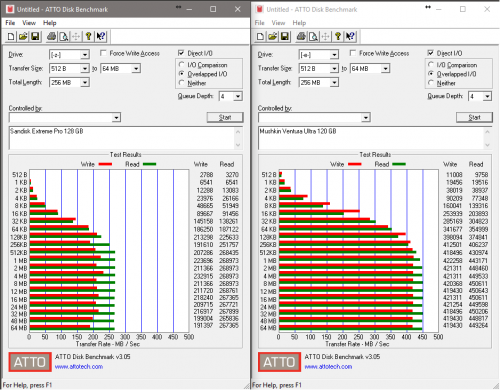Open View menu in left window
The height and width of the screenshot is (390, 500).
point(29,23)
